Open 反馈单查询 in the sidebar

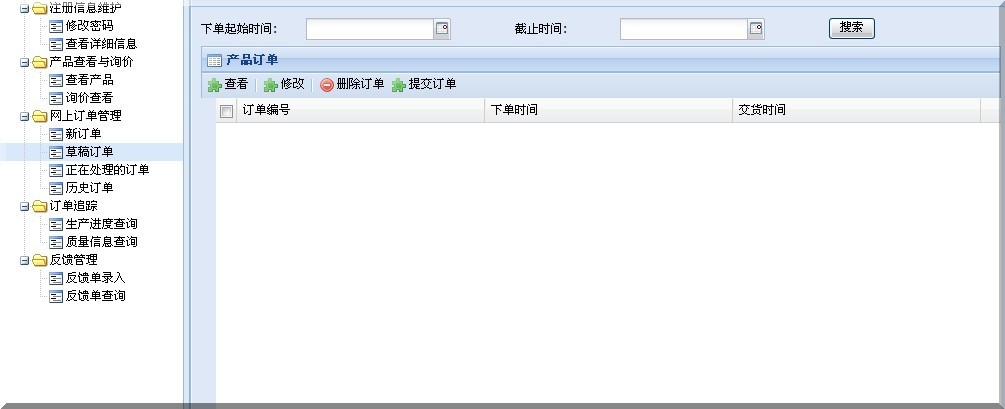point(96,296)
